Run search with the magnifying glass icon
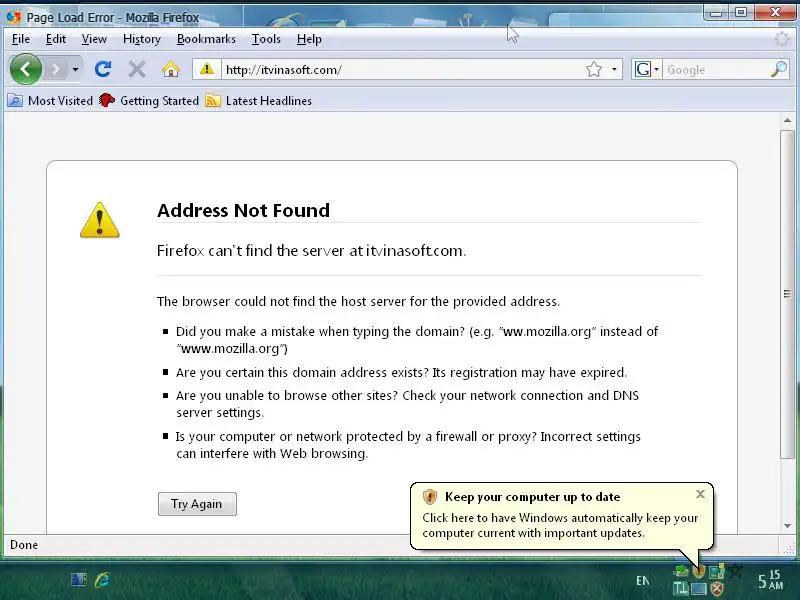This screenshot has width=800, height=600. coord(779,69)
